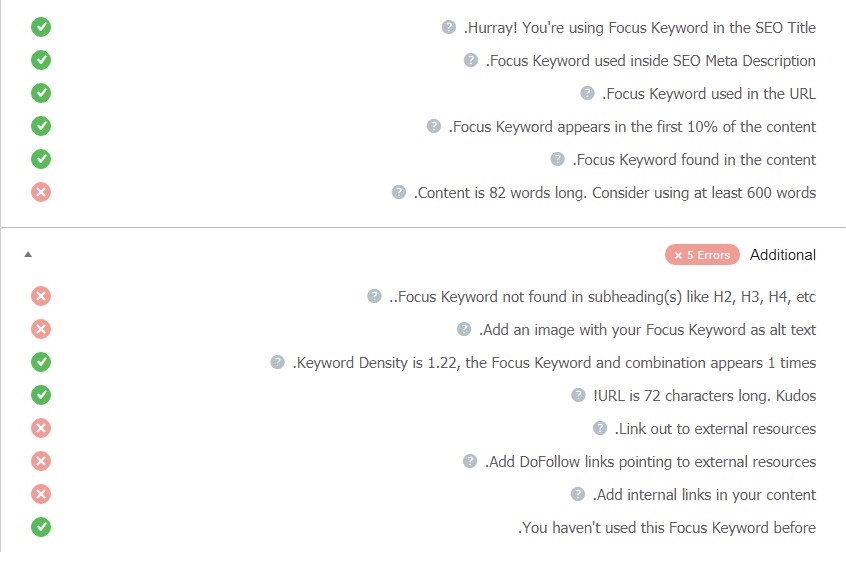The image size is (846, 568).
Task: Click the 5 Errors badge
Action: point(702,255)
